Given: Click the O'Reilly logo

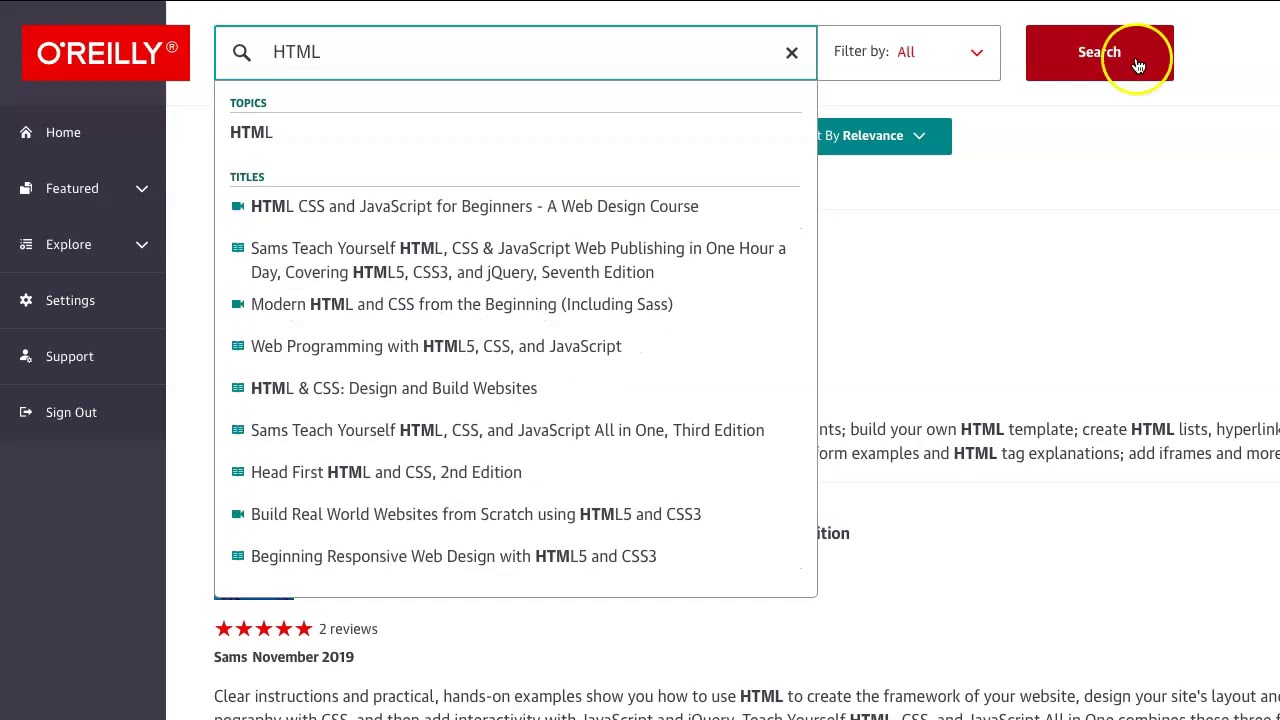Looking at the screenshot, I should (x=106, y=53).
